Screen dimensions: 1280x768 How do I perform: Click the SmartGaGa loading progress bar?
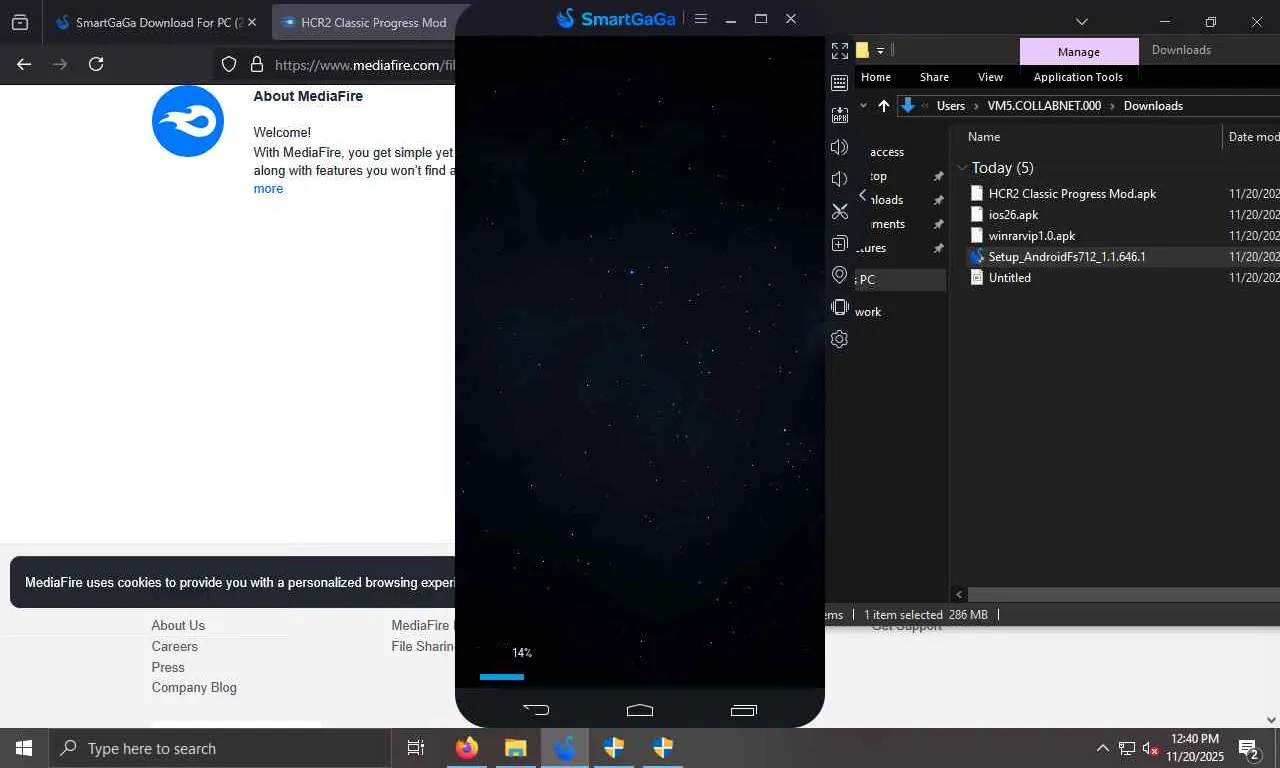pos(502,677)
